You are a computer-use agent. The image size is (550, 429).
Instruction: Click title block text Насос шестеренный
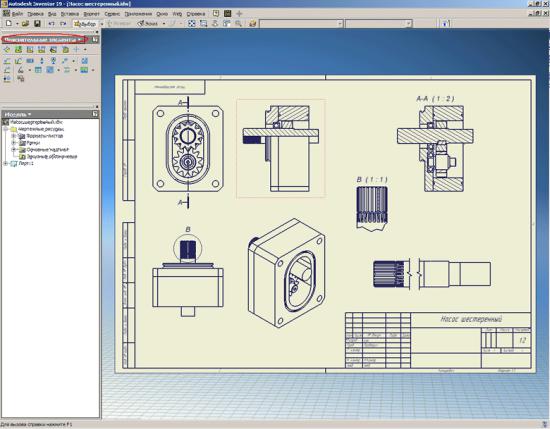point(471,319)
